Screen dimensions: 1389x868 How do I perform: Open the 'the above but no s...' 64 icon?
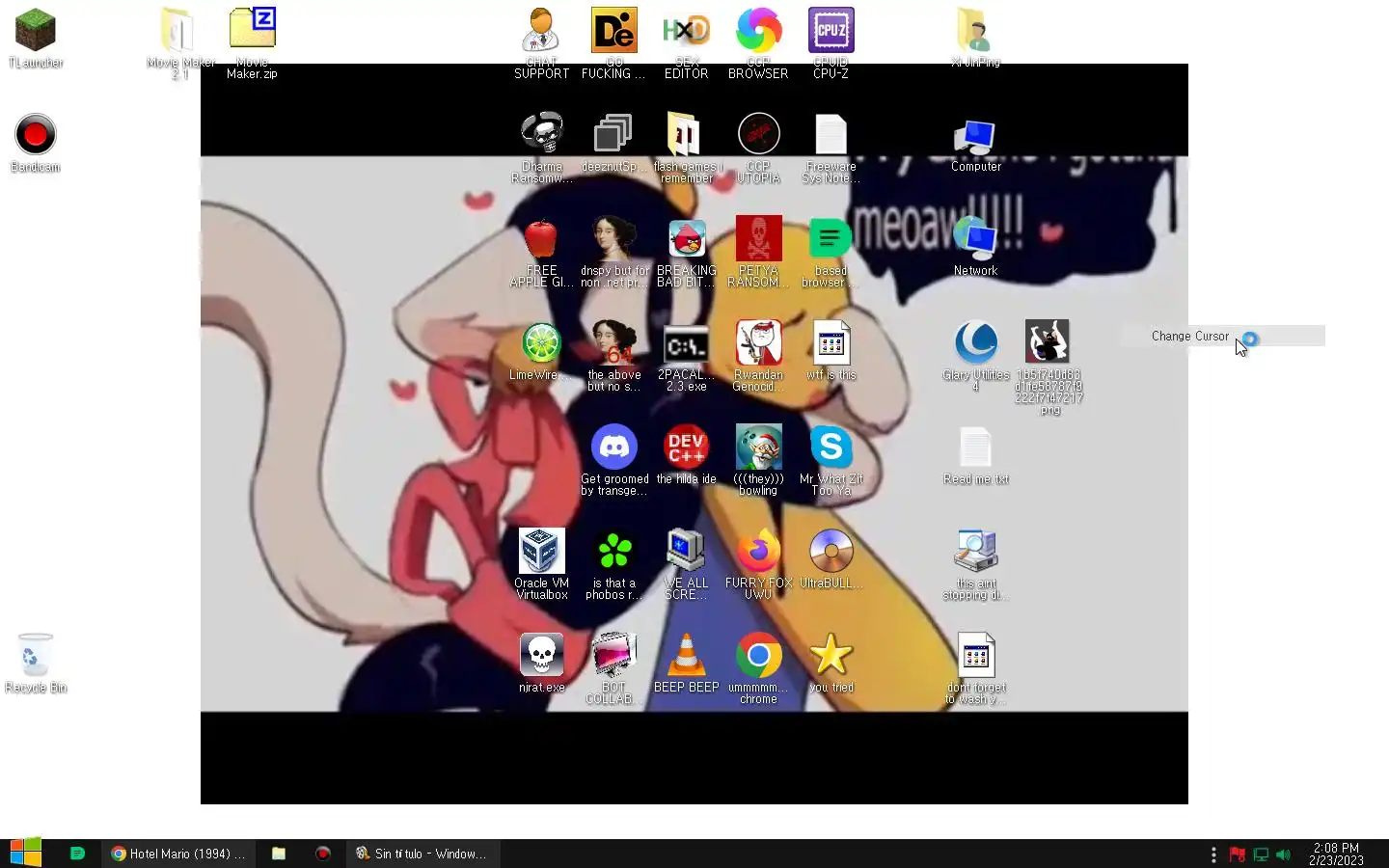613,343
